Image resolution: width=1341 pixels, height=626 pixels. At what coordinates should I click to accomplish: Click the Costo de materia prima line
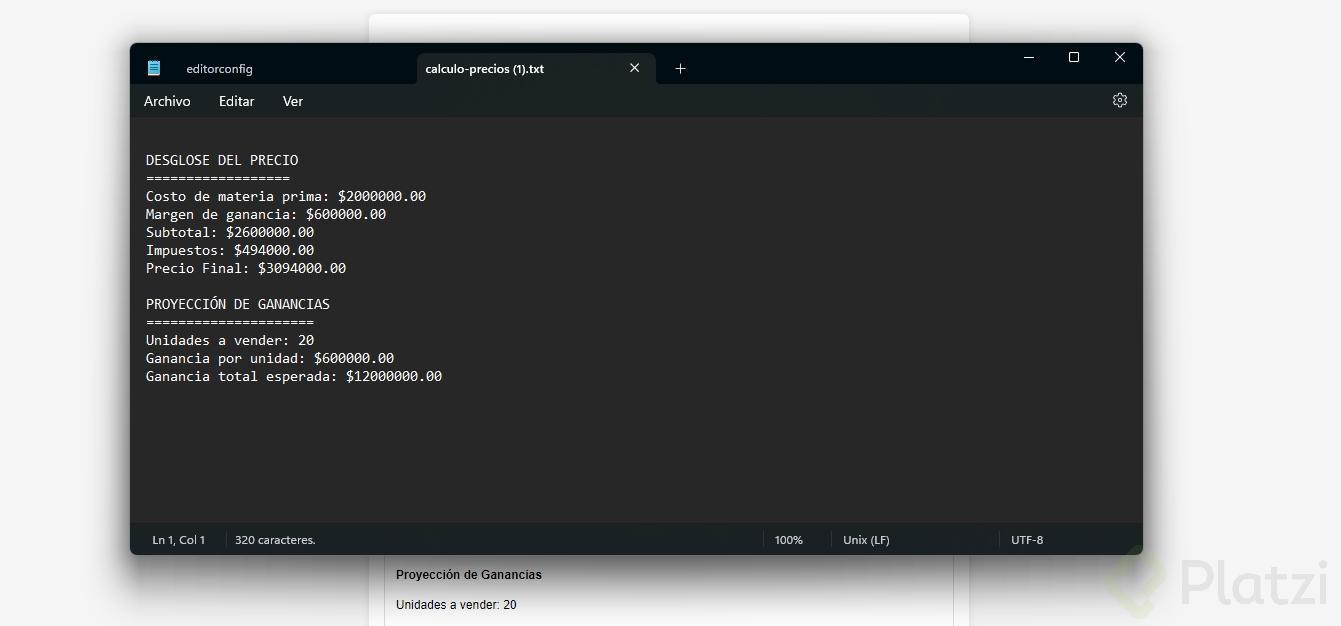[286, 196]
